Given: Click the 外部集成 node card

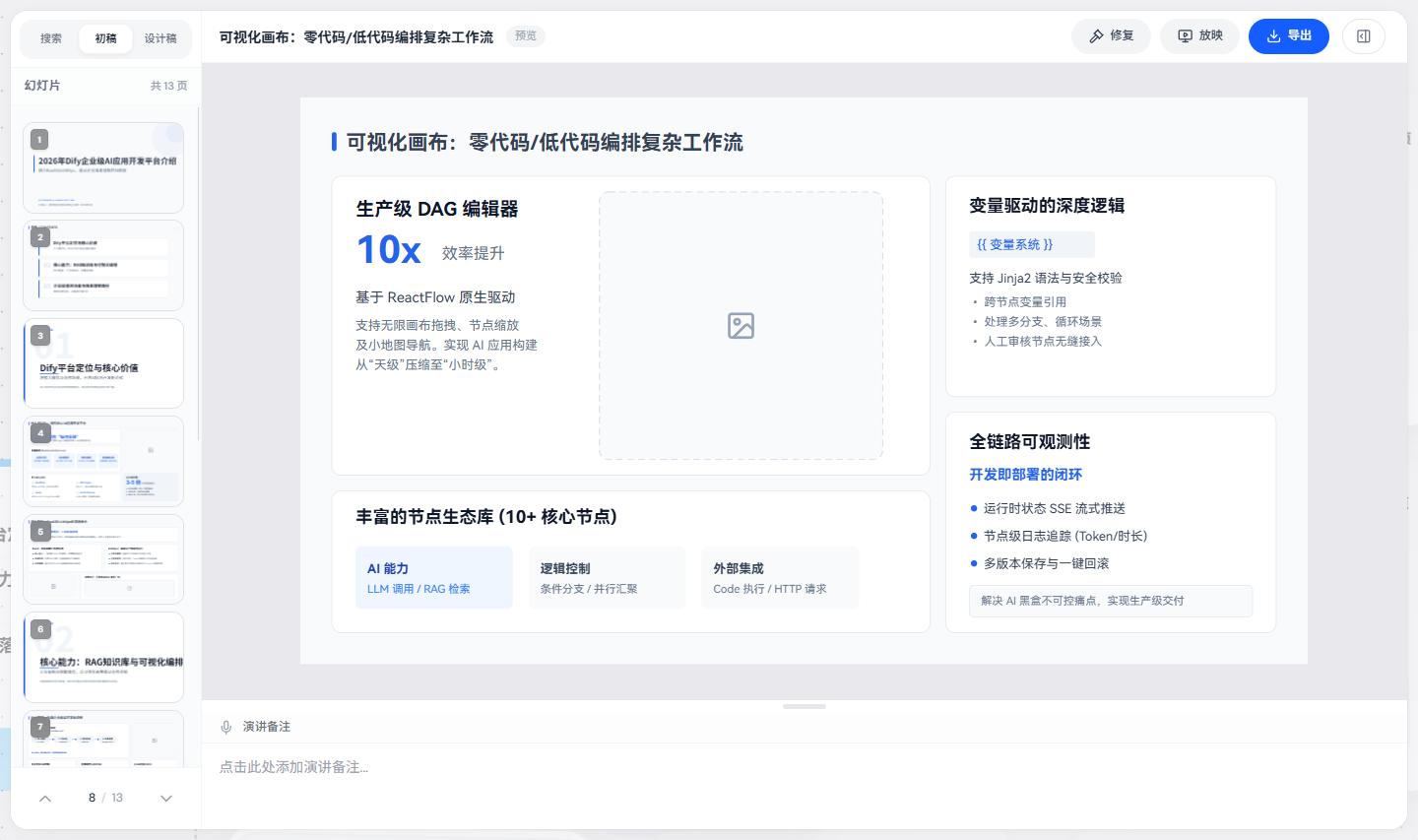Looking at the screenshot, I should coord(780,578).
